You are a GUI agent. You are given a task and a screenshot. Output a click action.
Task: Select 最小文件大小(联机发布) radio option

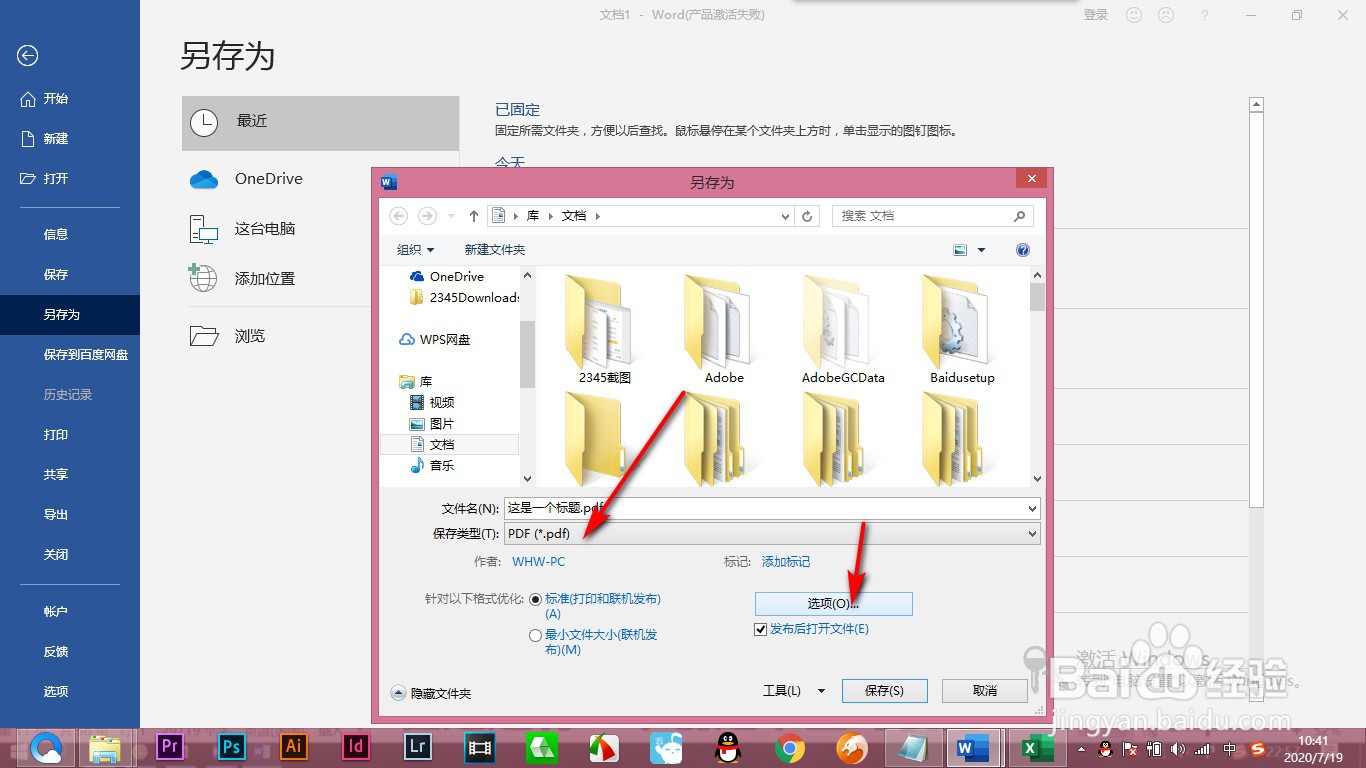pyautogui.click(x=536, y=635)
